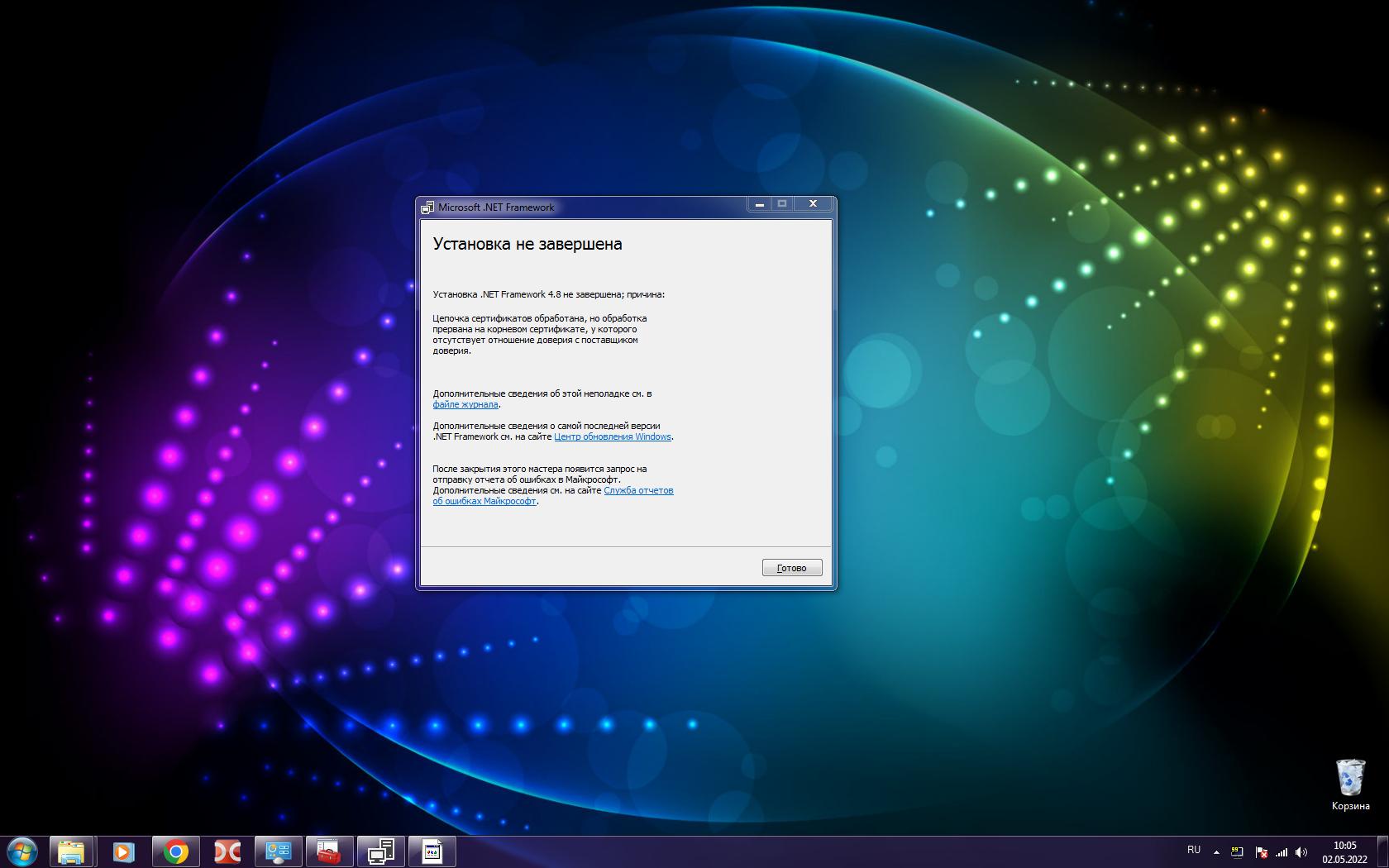The height and width of the screenshot is (868, 1389).
Task: Open the monitor temperature tray icon showing 99
Action: click(1238, 851)
